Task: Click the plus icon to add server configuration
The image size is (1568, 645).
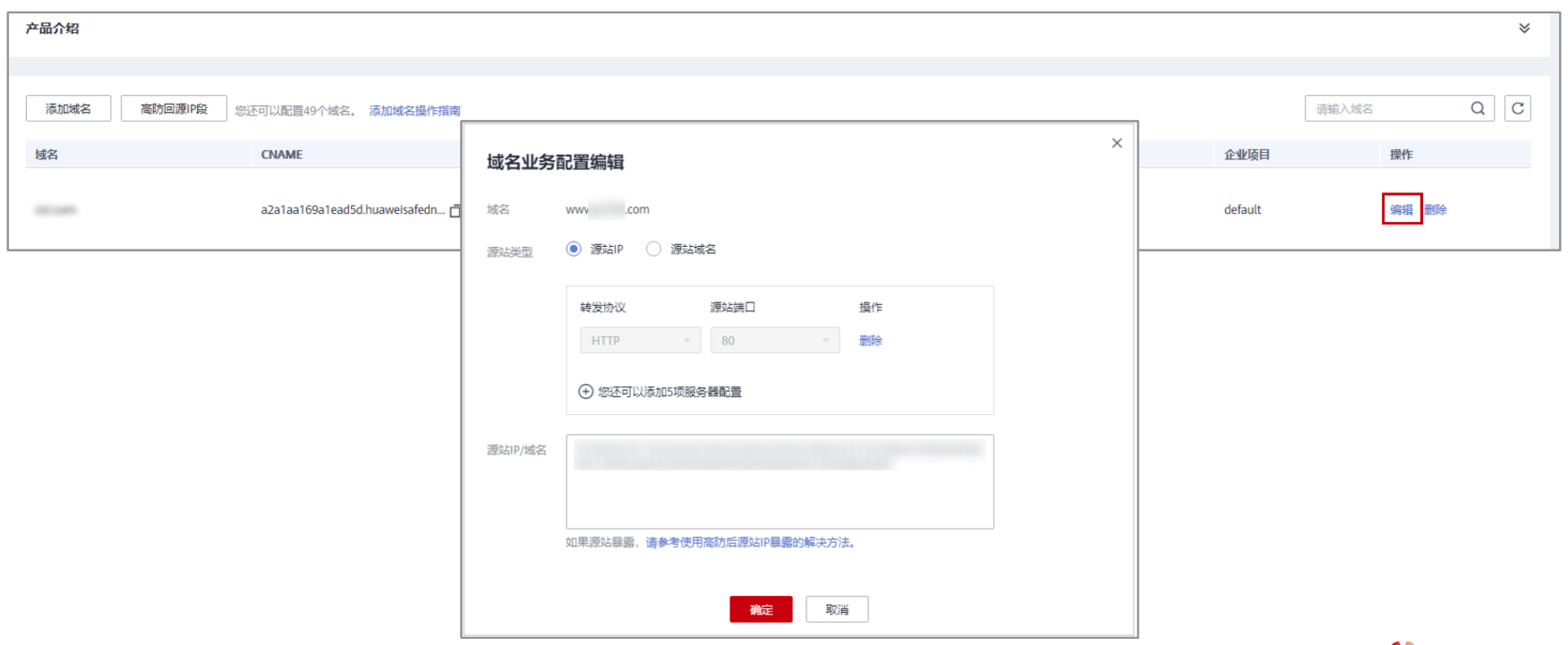Action: coord(585,392)
